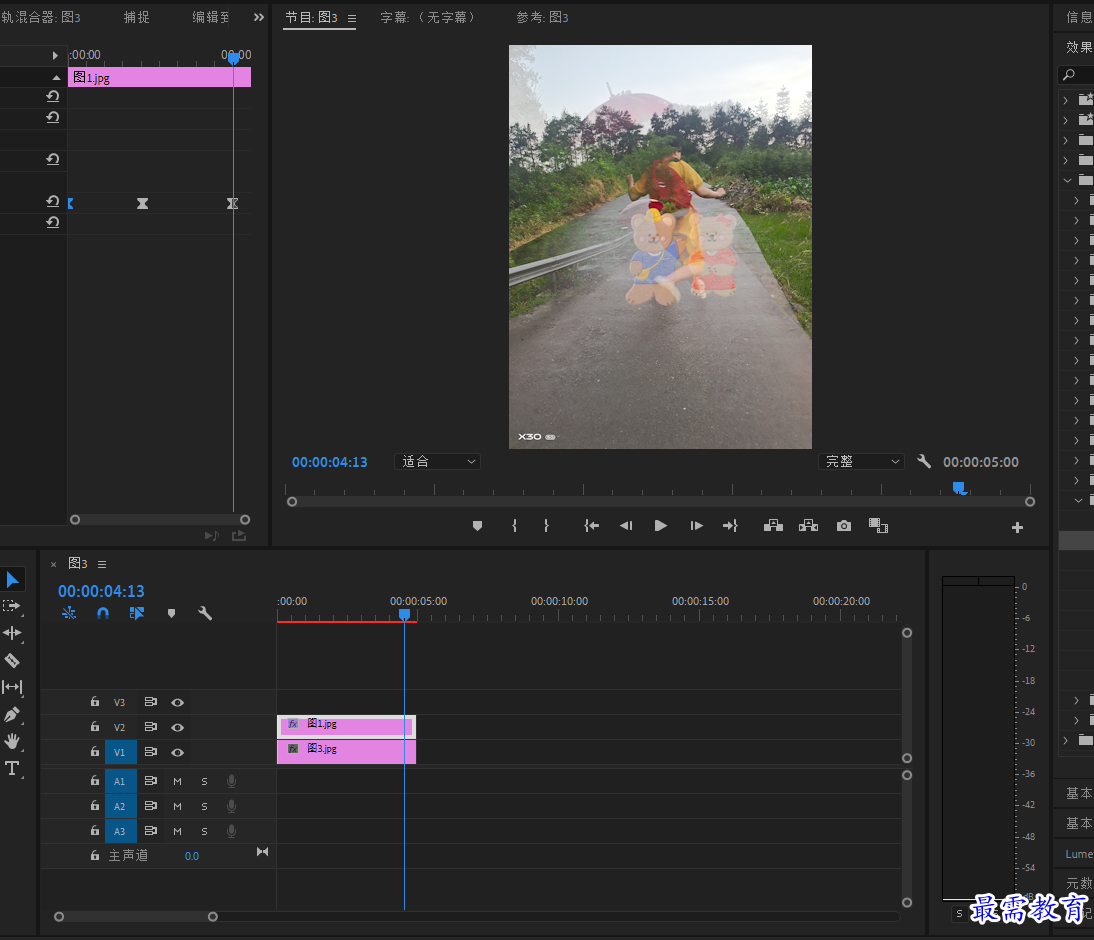The image size is (1094, 940).
Task: Click the Lift button
Action: [x=773, y=526]
